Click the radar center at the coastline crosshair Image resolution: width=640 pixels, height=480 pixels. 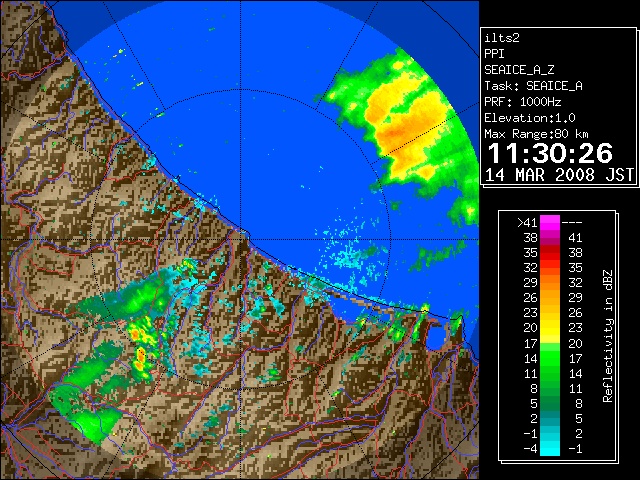pos(241,239)
